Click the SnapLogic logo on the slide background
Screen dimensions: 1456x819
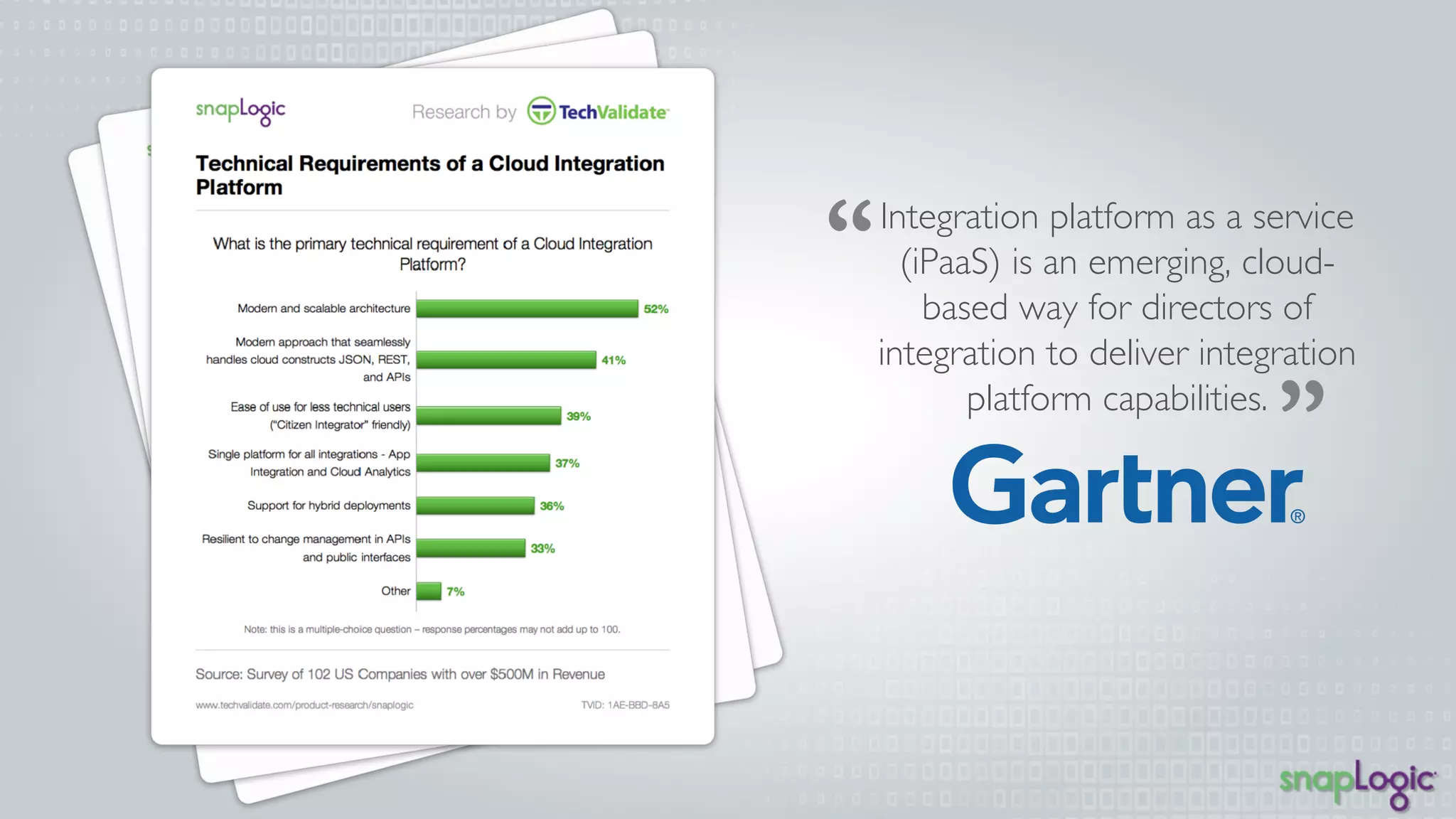click(1357, 785)
